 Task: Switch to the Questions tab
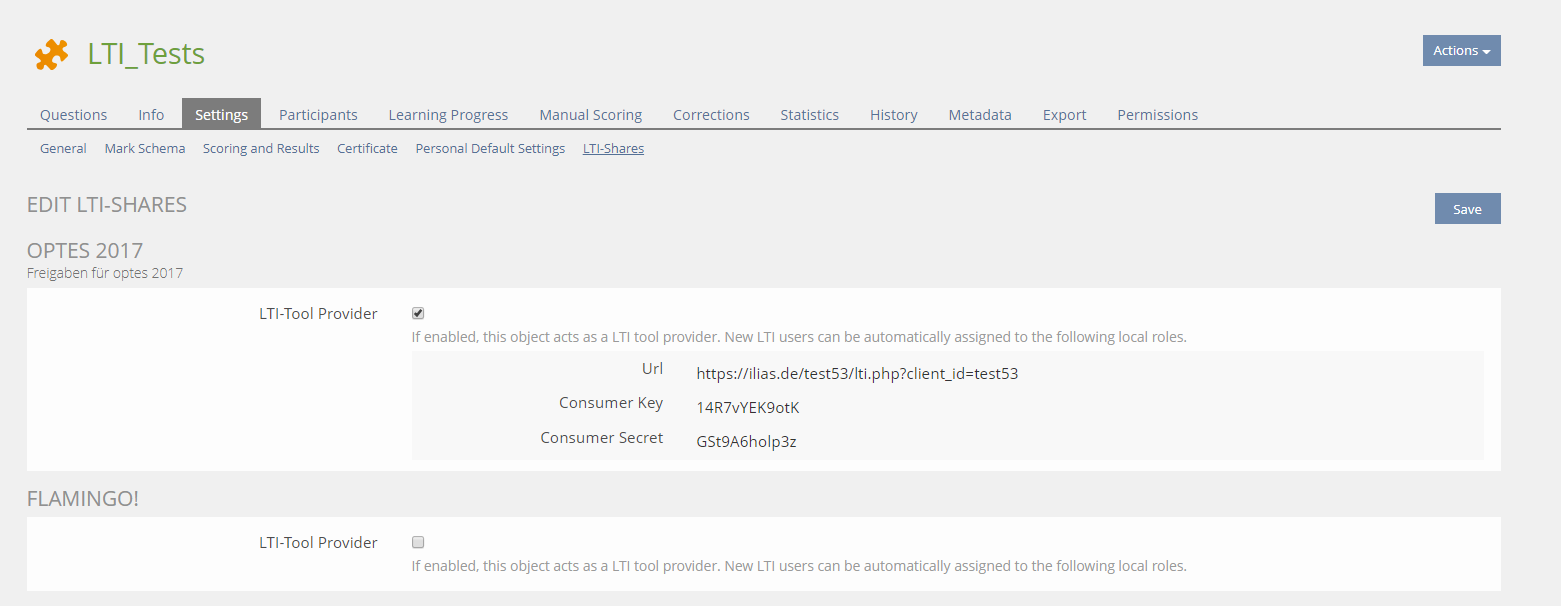click(x=73, y=115)
